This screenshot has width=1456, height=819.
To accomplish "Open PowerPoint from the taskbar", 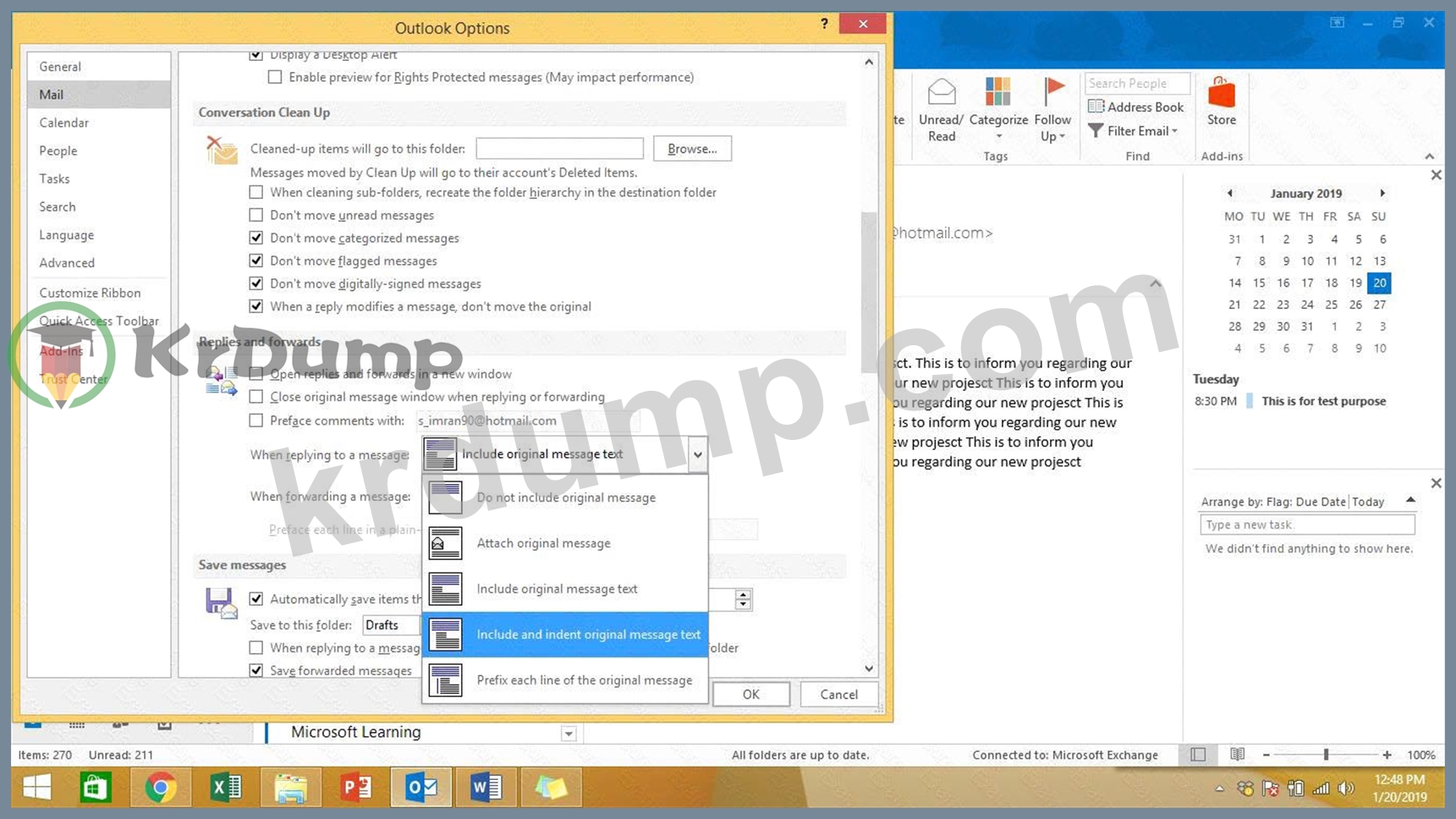I will tap(355, 788).
